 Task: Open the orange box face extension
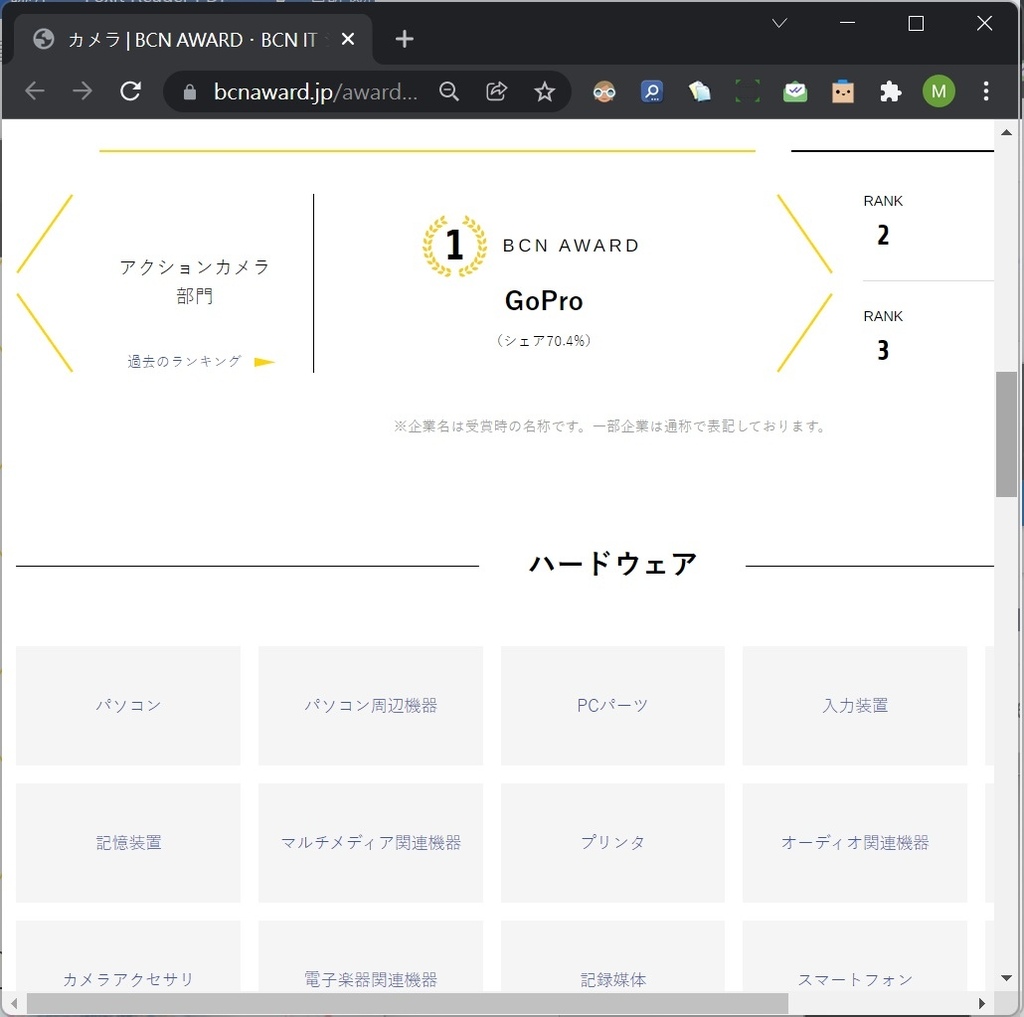(x=842, y=91)
